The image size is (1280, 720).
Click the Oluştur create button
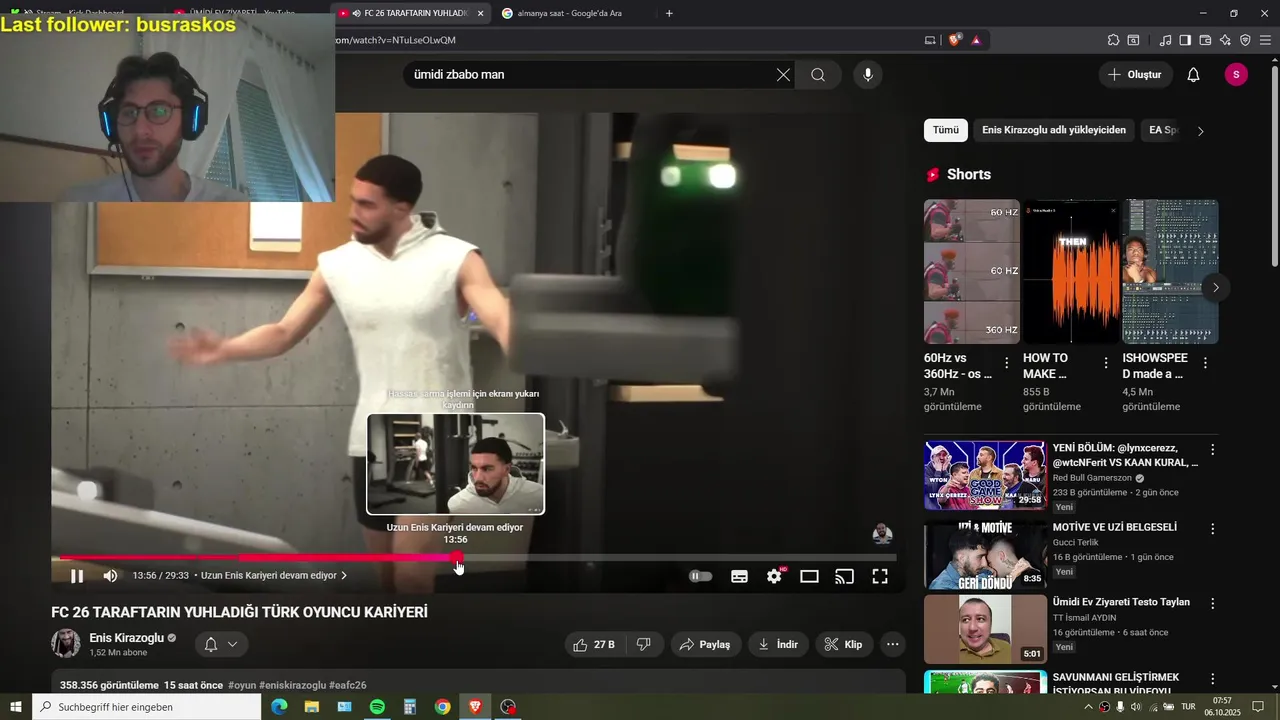1135,75
